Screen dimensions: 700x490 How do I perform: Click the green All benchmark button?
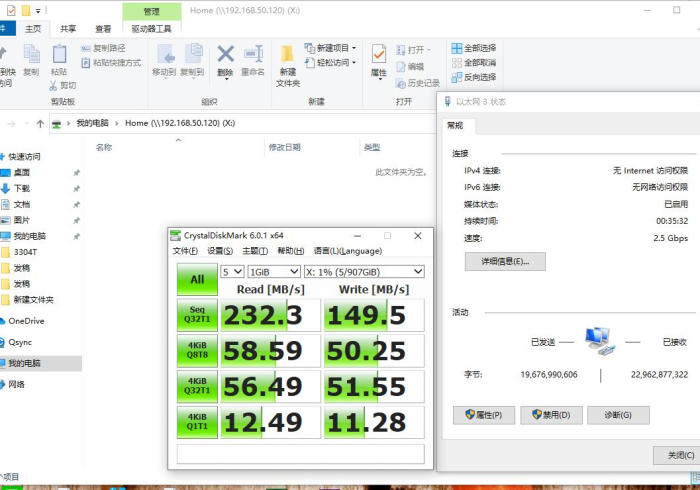197,280
